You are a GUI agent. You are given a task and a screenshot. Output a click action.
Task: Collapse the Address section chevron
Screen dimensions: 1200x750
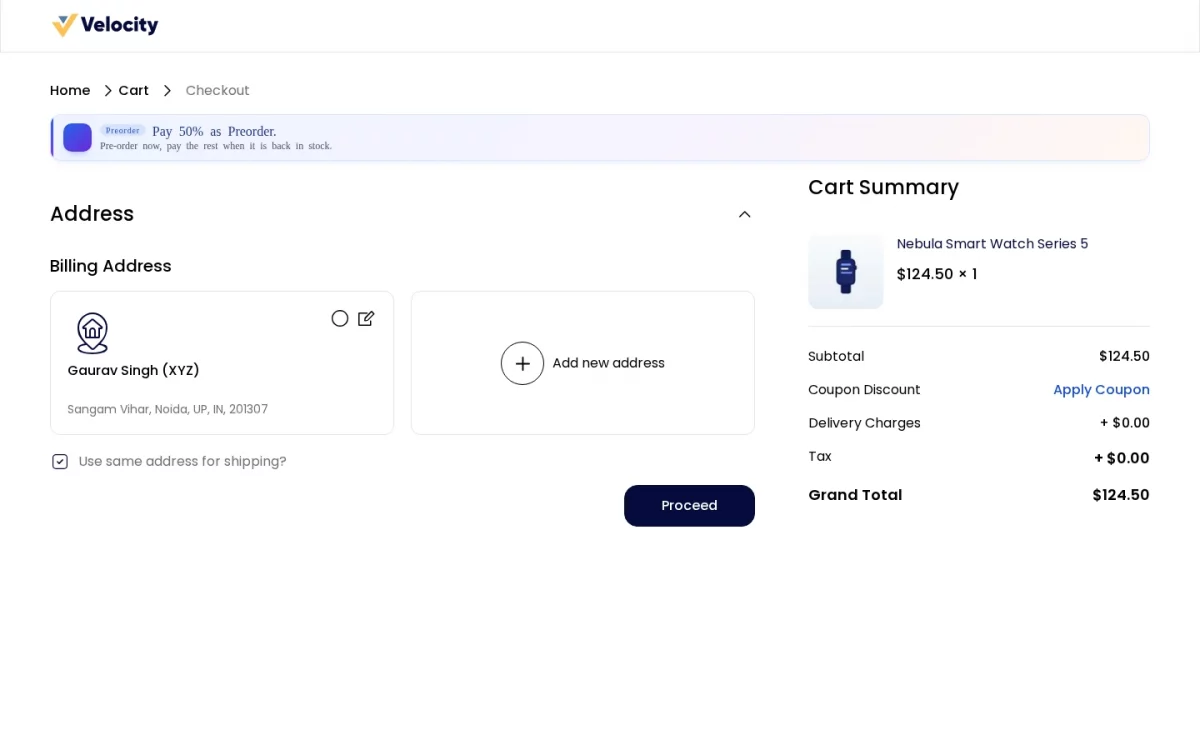(x=744, y=214)
